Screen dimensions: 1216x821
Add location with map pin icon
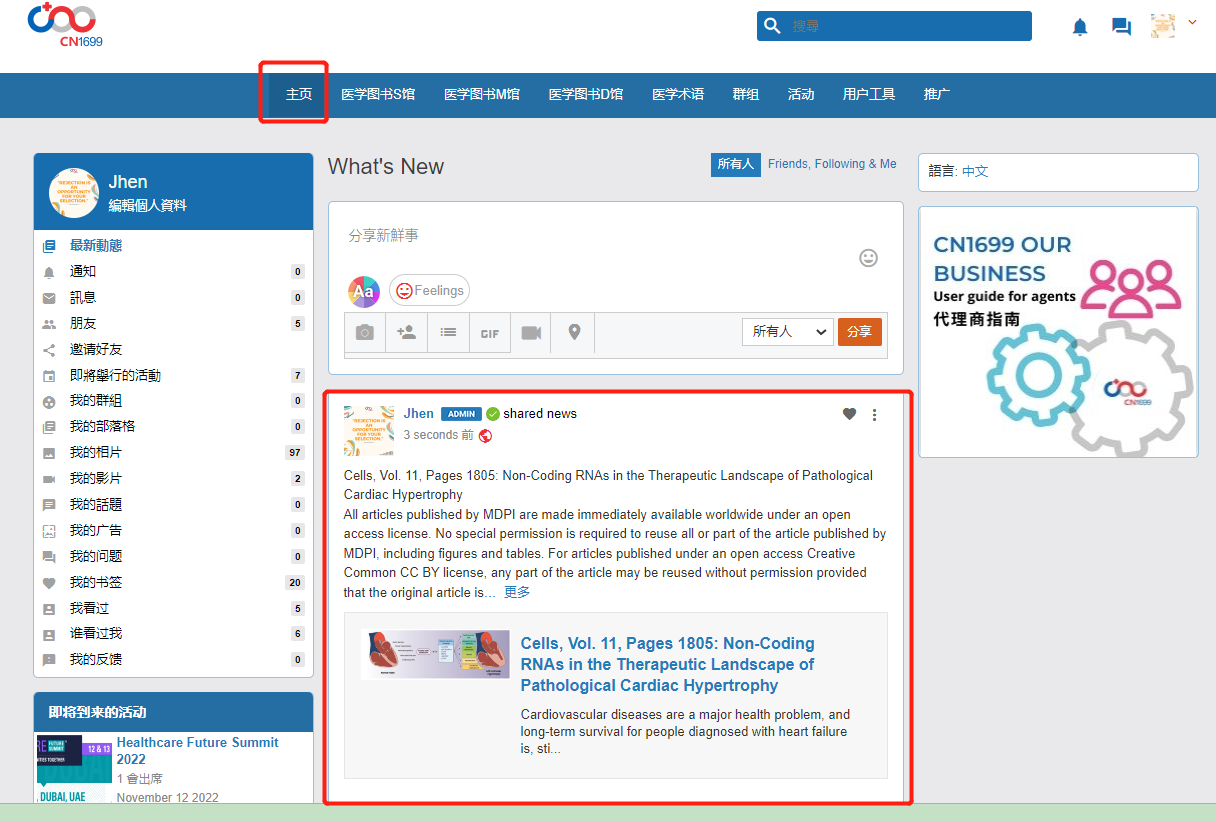(574, 333)
